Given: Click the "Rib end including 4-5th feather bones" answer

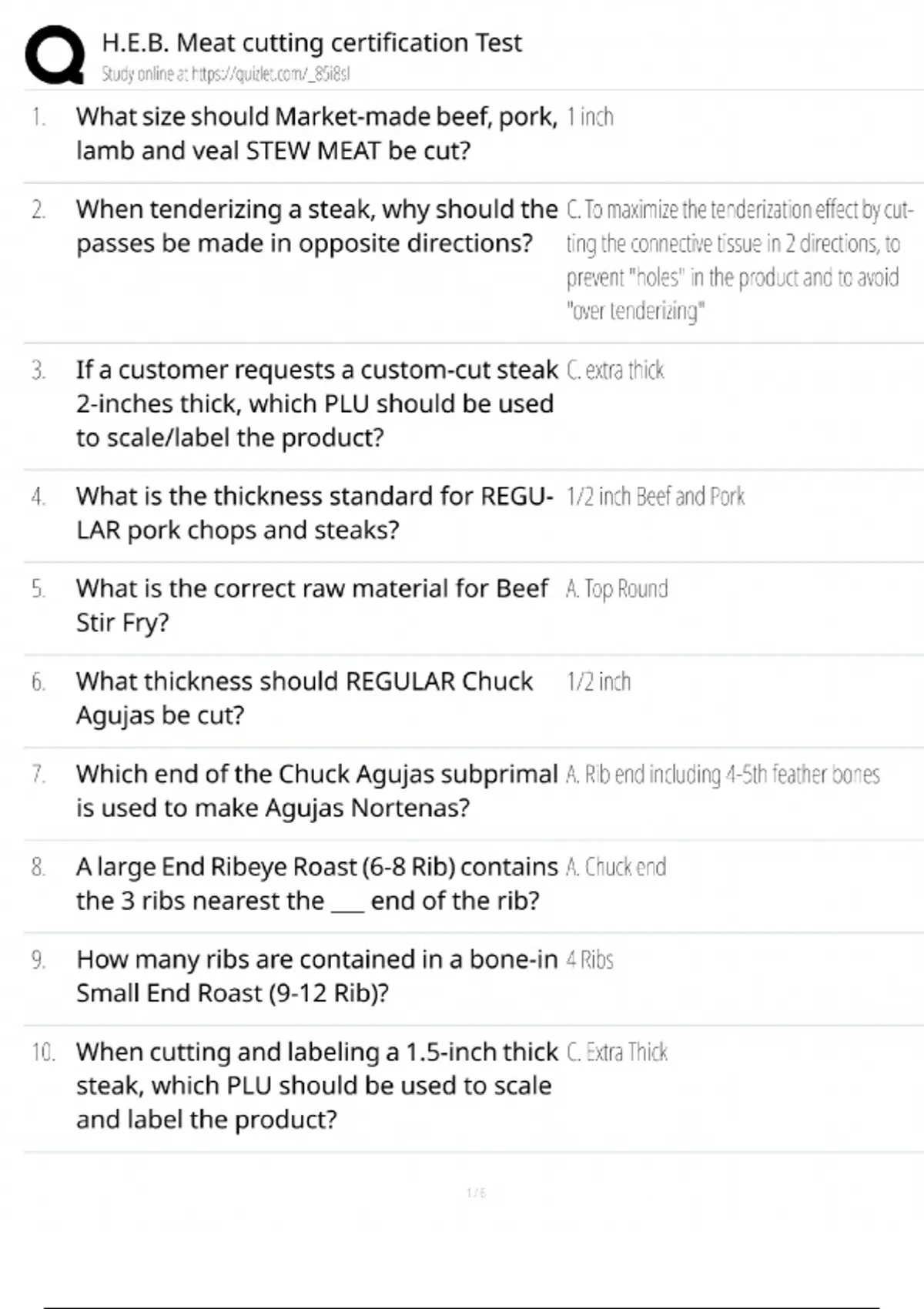Looking at the screenshot, I should [722, 775].
